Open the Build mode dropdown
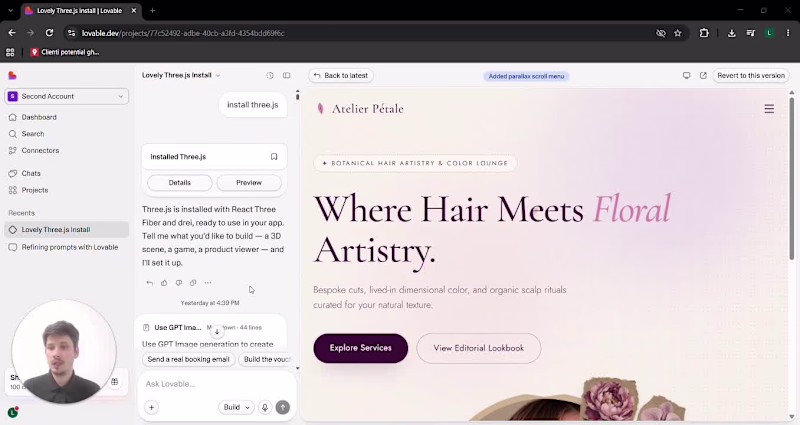This screenshot has height=425, width=800. coord(236,407)
